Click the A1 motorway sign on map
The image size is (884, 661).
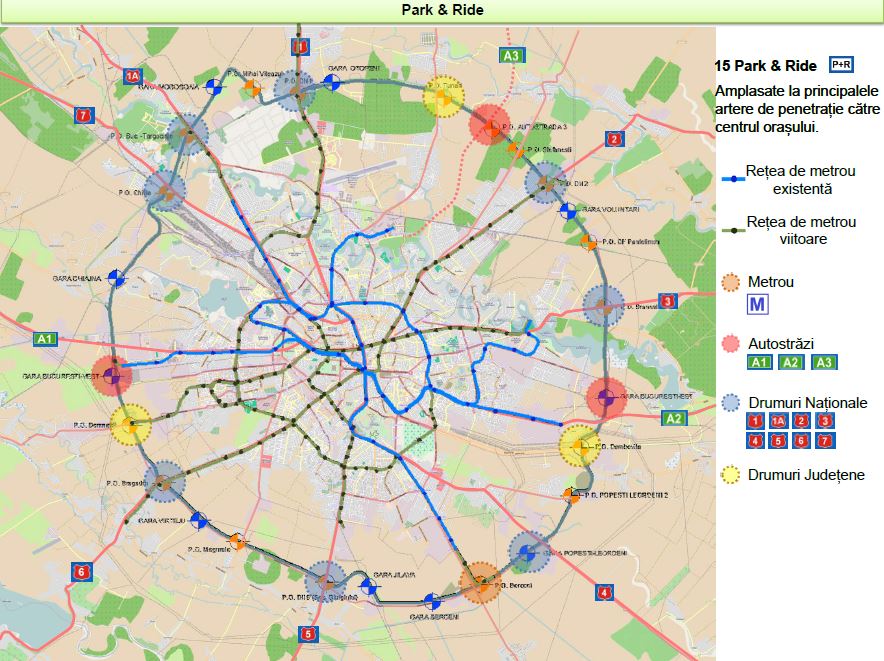point(44,339)
